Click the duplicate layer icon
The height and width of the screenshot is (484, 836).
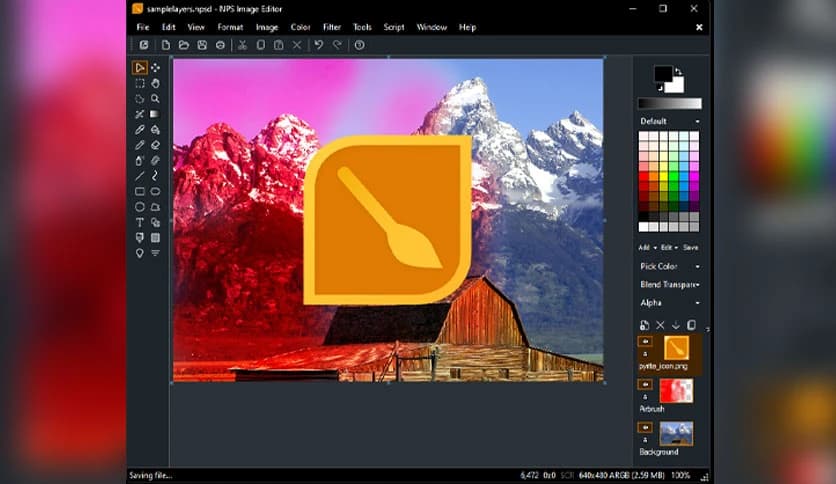coord(692,325)
